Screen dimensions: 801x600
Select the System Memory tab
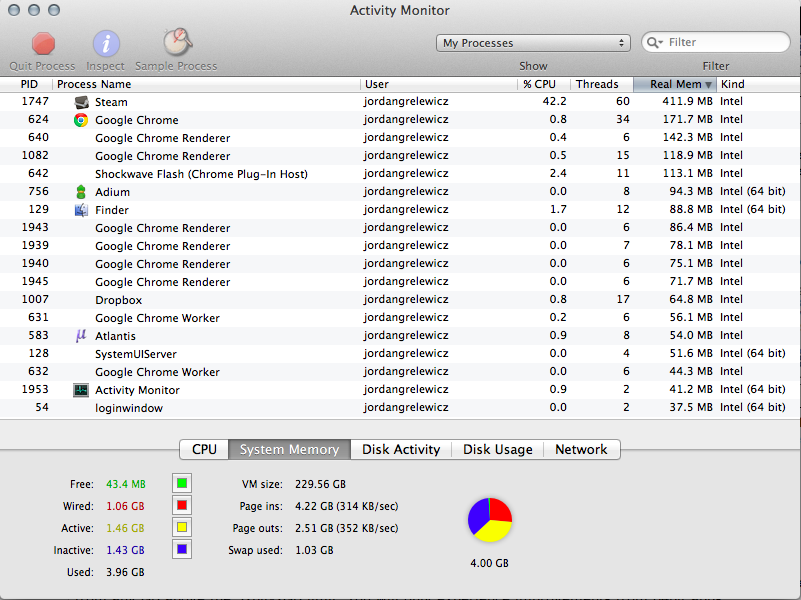(x=289, y=449)
